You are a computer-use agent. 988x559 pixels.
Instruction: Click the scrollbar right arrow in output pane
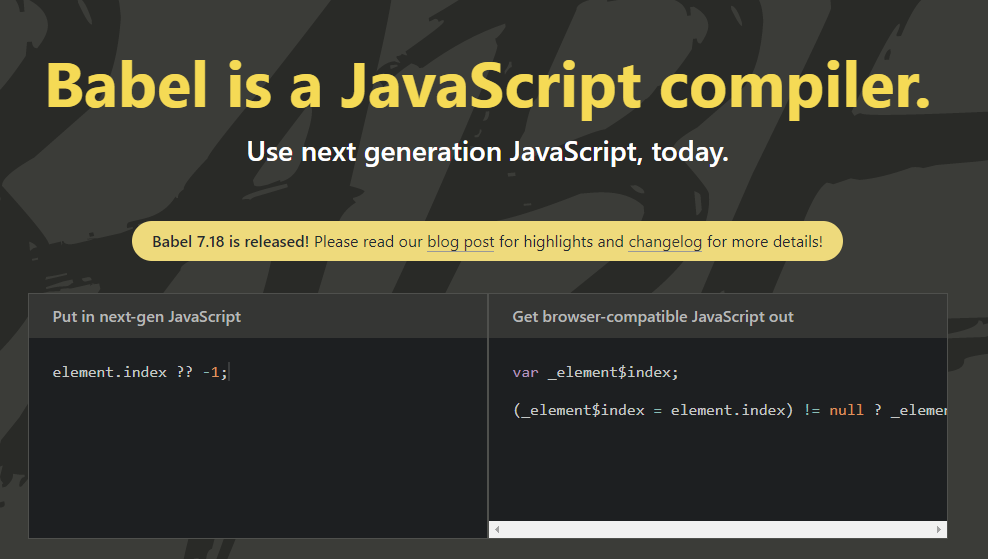(938, 529)
